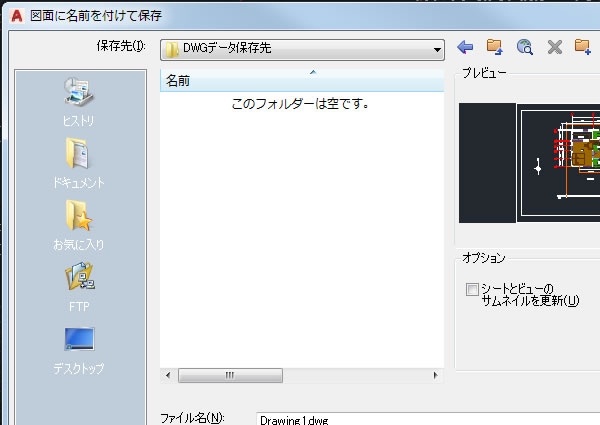Screen dimensions: 600x425
Task: Toggle シートとビューのサムネイルを更新 checkbox
Action: click(x=472, y=289)
